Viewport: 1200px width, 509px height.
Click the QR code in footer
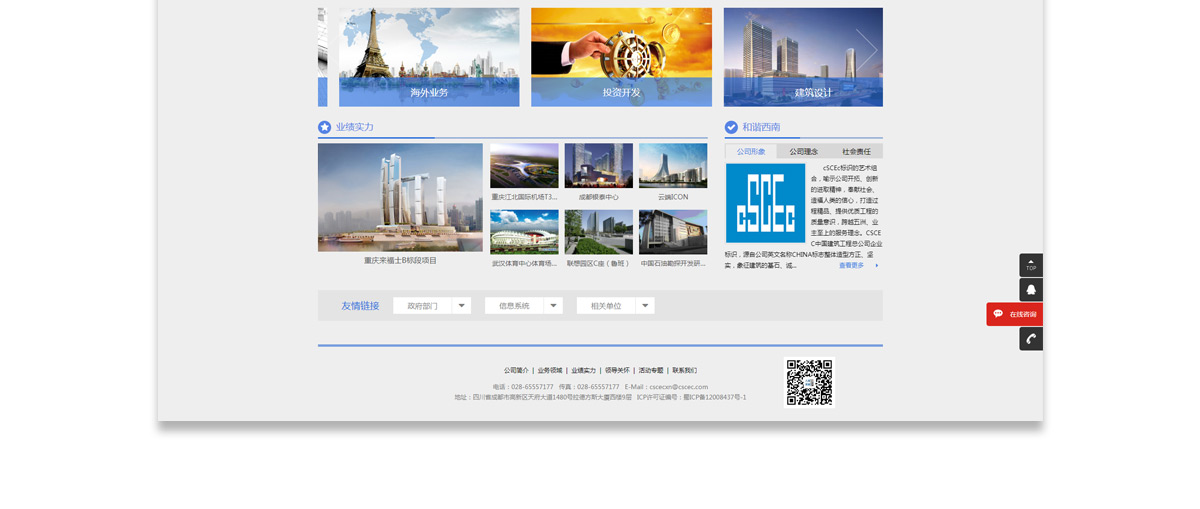coord(809,383)
